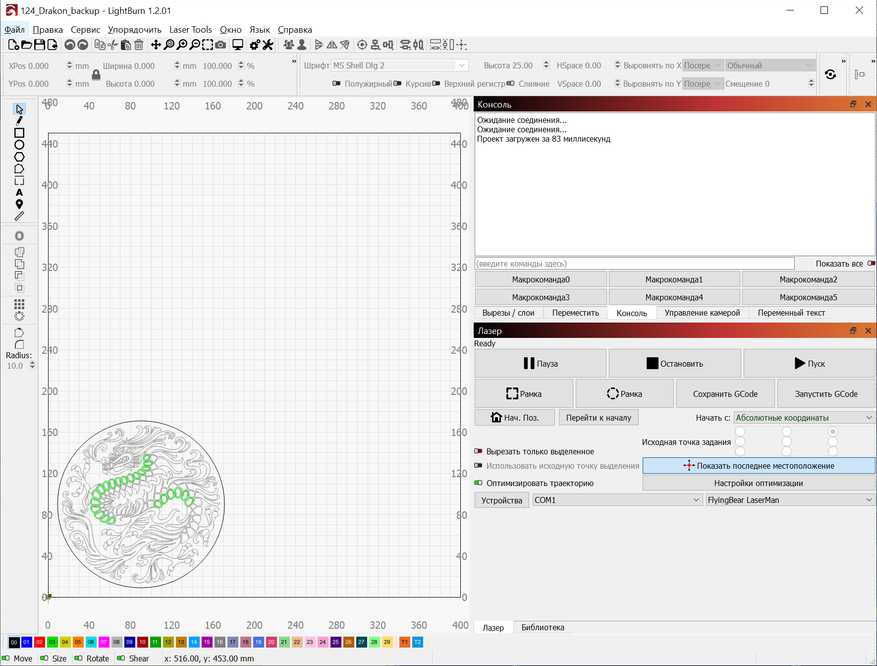Open the Laser Tools menu

pos(190,30)
